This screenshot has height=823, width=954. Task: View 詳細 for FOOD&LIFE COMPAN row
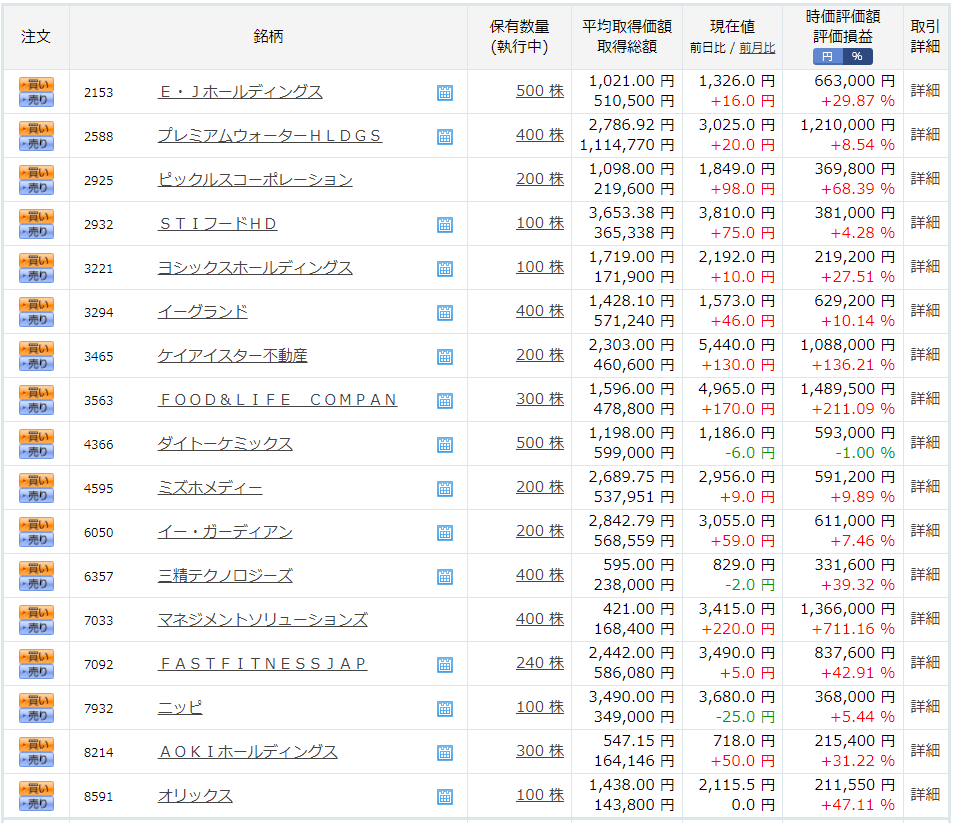pos(925,398)
